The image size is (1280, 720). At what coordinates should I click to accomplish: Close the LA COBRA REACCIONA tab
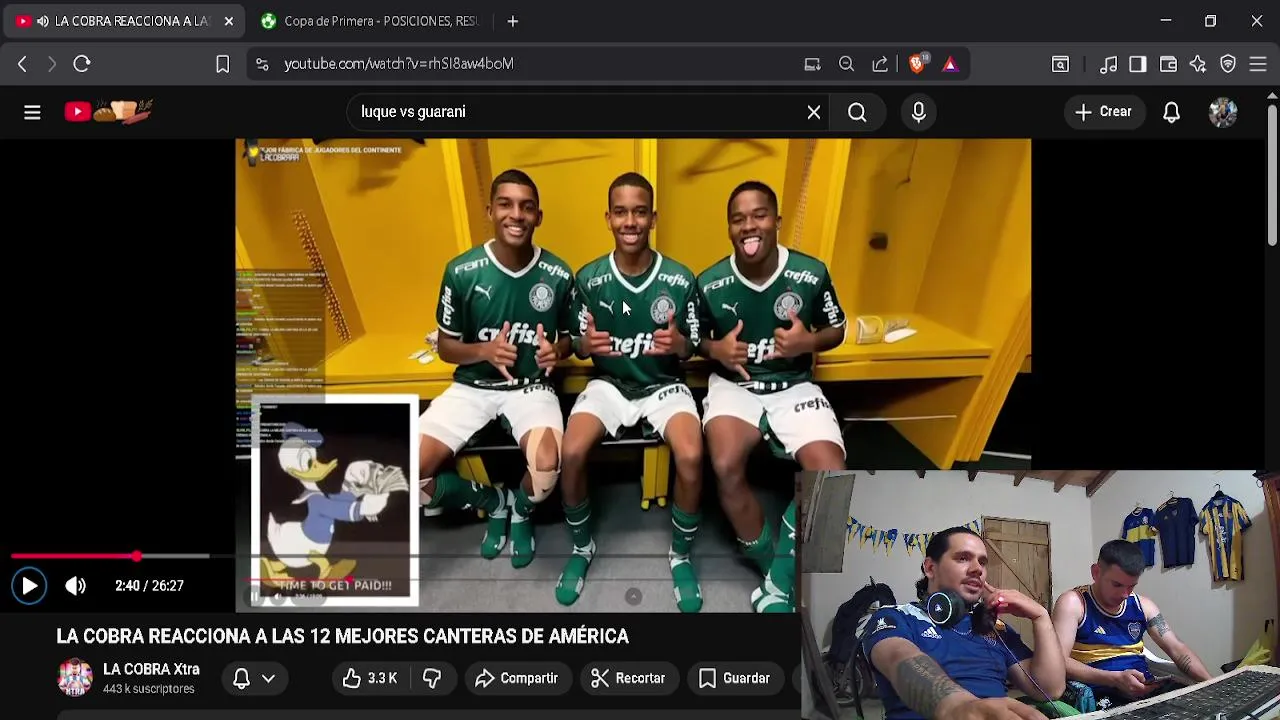click(x=228, y=21)
